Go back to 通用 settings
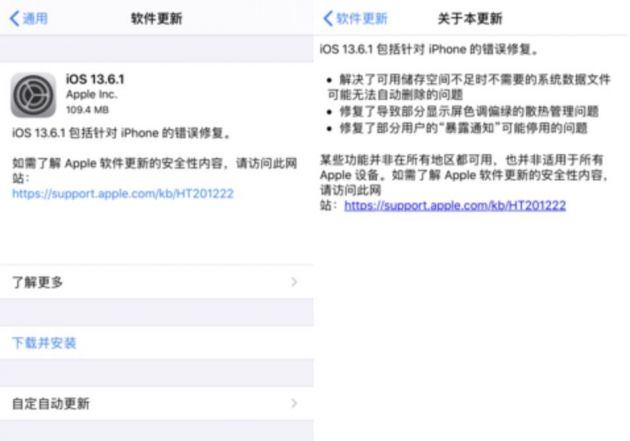Viewport: 630px width, 441px height. coord(29,18)
